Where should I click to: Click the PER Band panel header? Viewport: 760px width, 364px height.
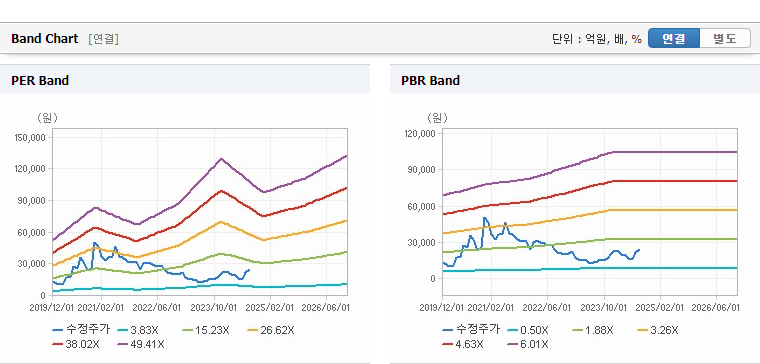coord(185,80)
